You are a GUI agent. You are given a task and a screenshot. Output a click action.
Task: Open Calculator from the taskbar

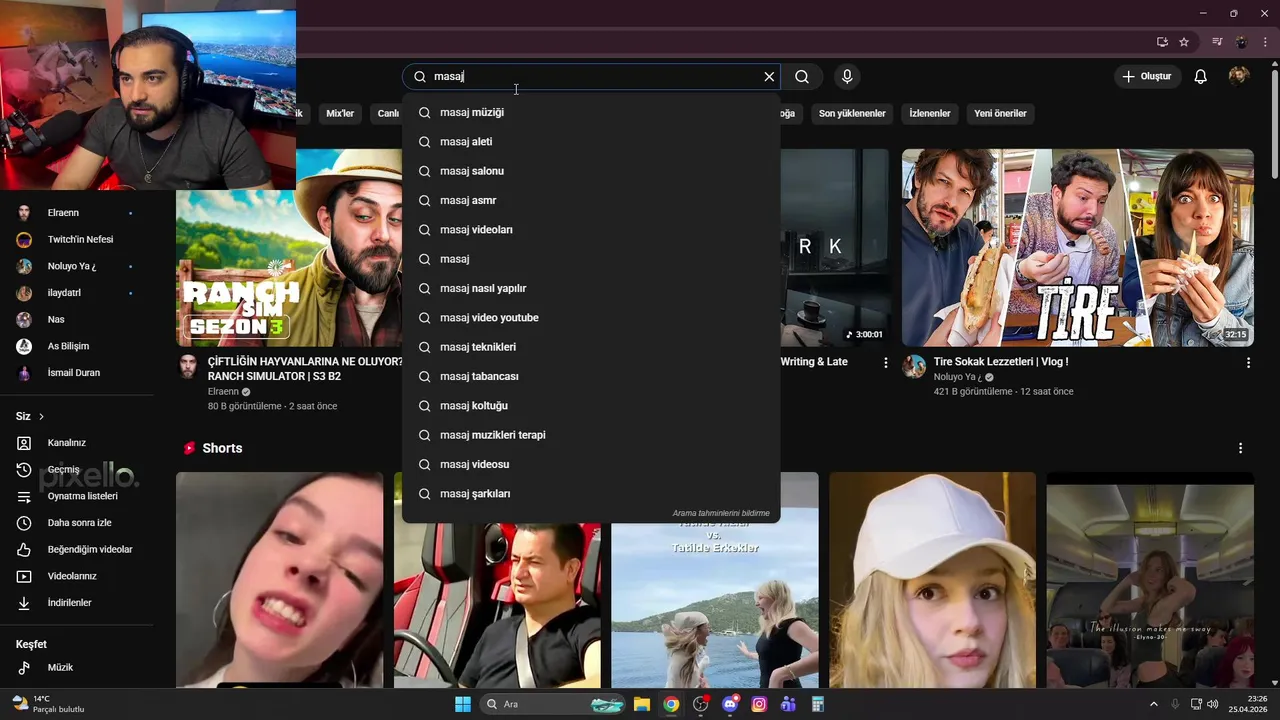(817, 704)
